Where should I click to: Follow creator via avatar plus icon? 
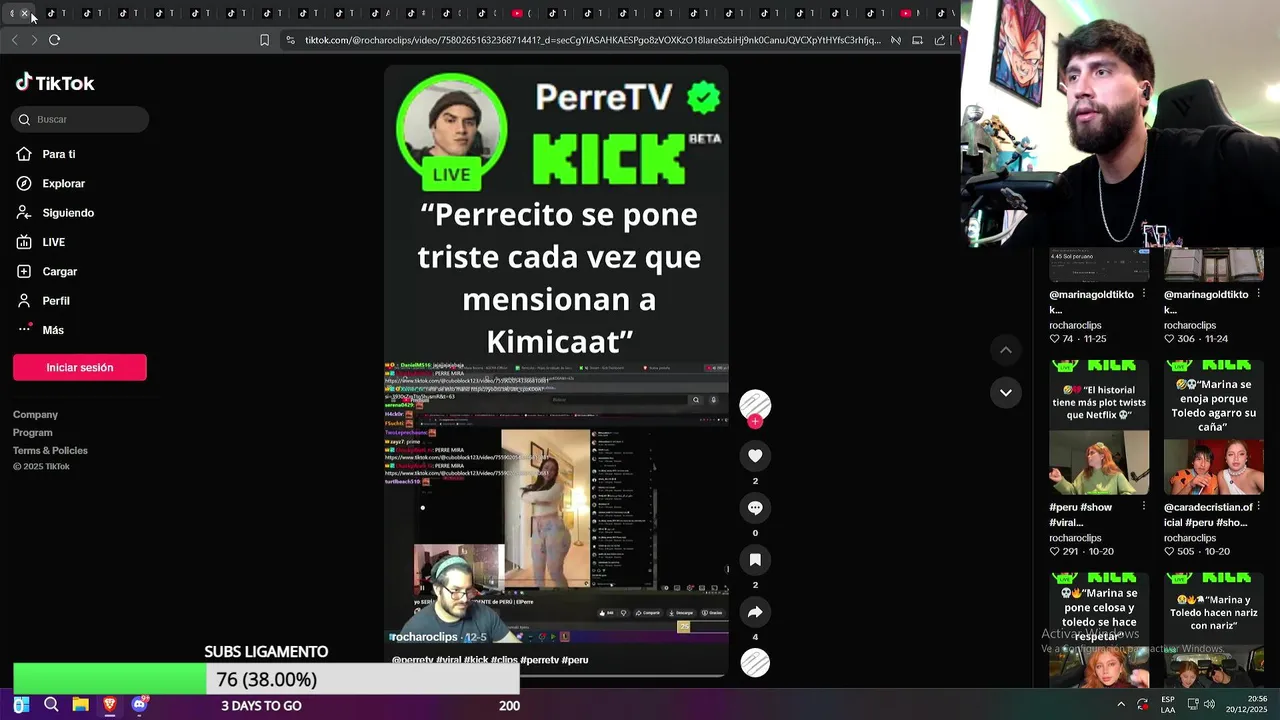tap(755, 422)
